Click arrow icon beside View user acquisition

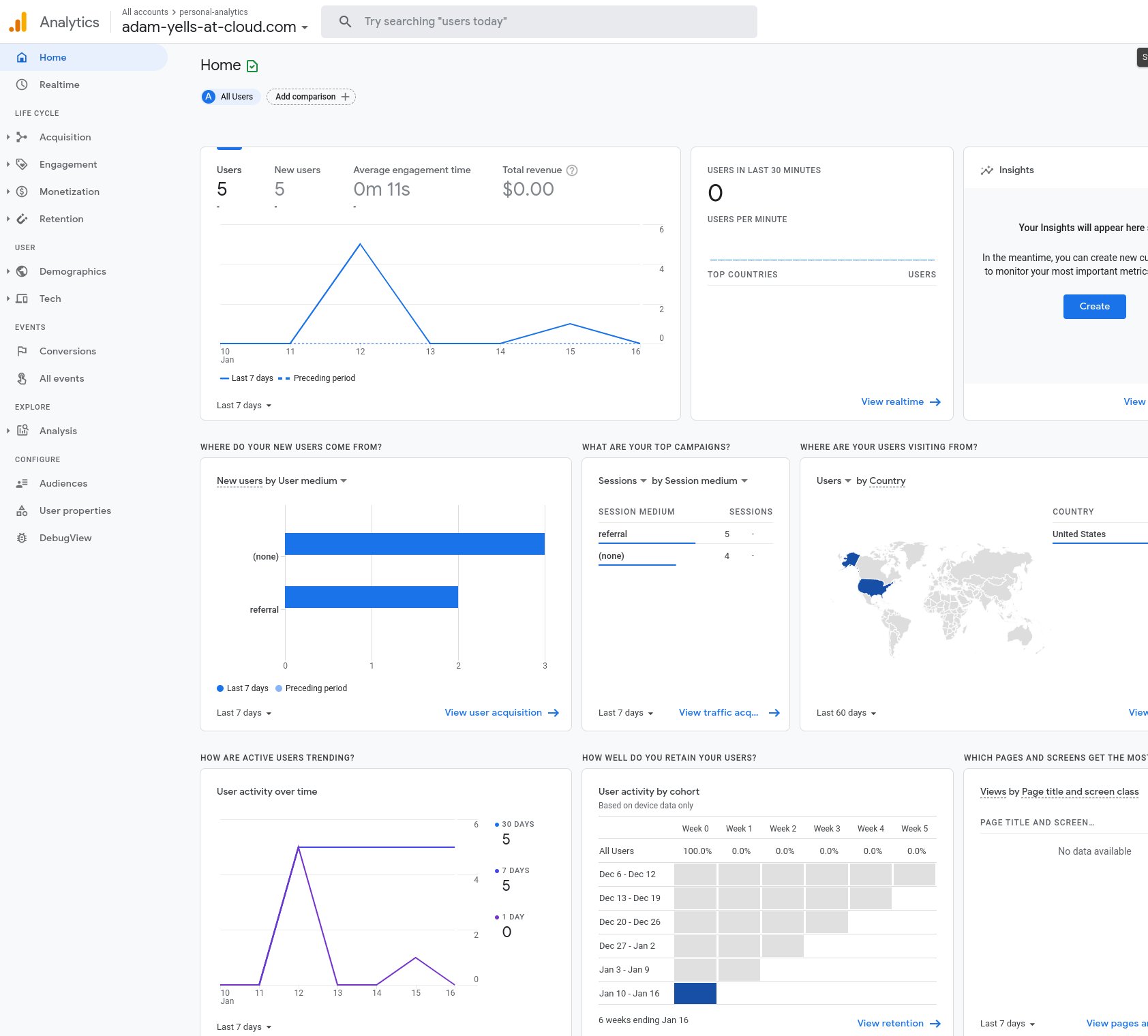point(554,713)
